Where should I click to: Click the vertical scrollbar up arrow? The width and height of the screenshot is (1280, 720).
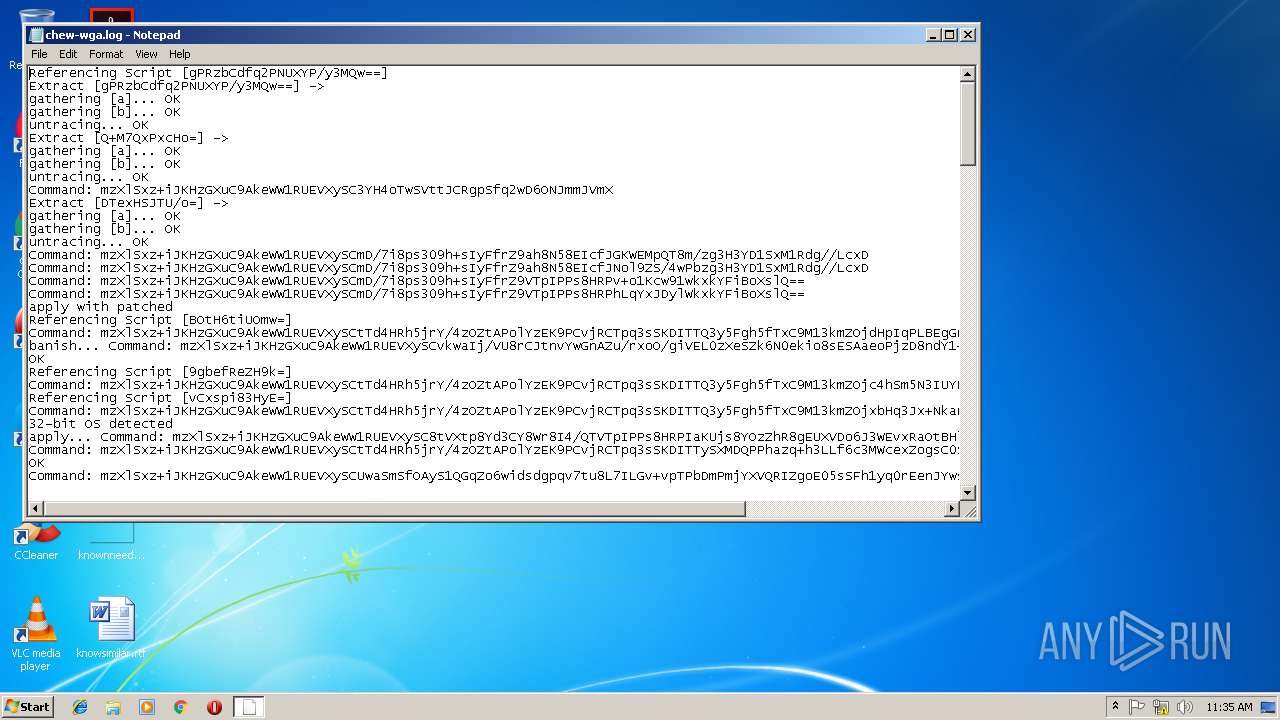(967, 74)
